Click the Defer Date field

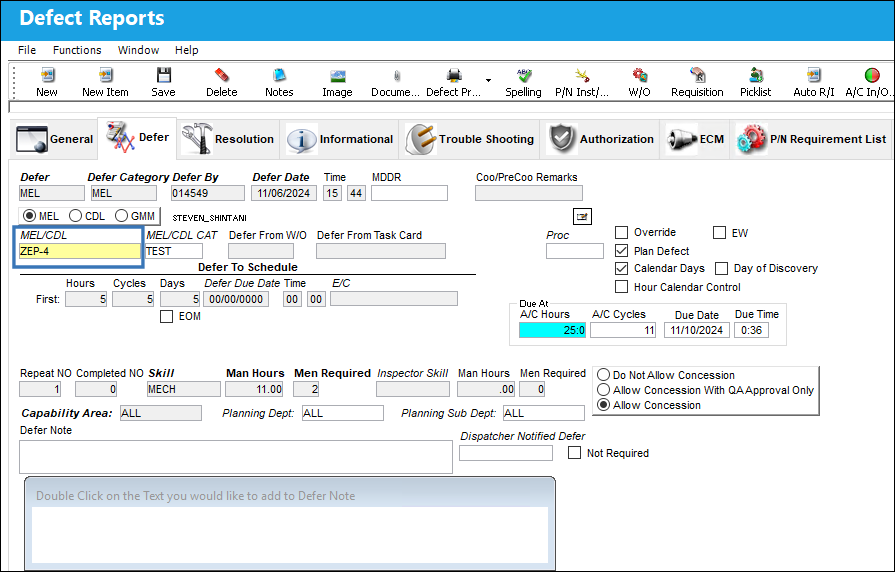tap(284, 194)
